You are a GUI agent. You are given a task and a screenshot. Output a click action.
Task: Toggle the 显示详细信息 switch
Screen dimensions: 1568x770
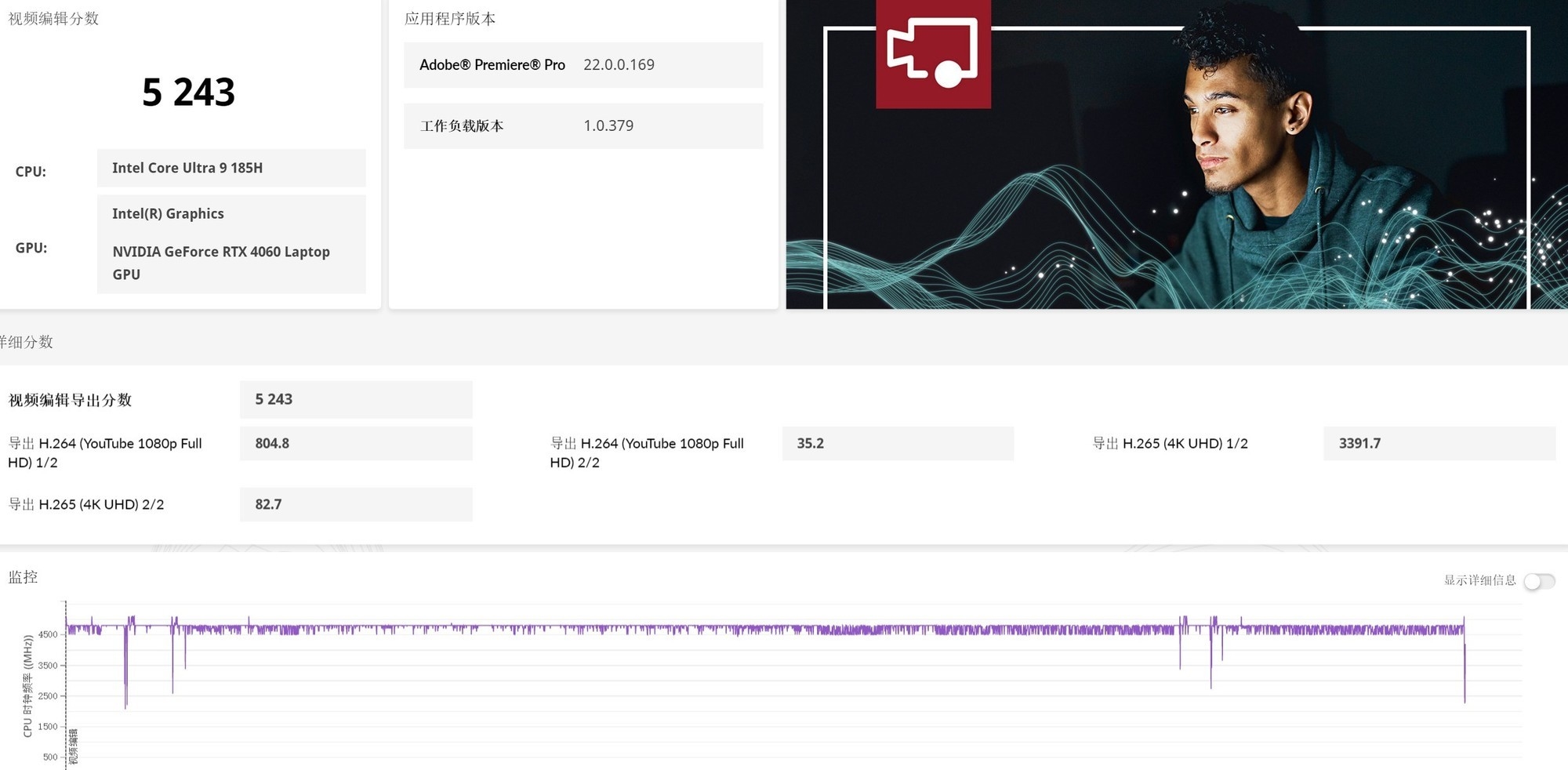1539,581
